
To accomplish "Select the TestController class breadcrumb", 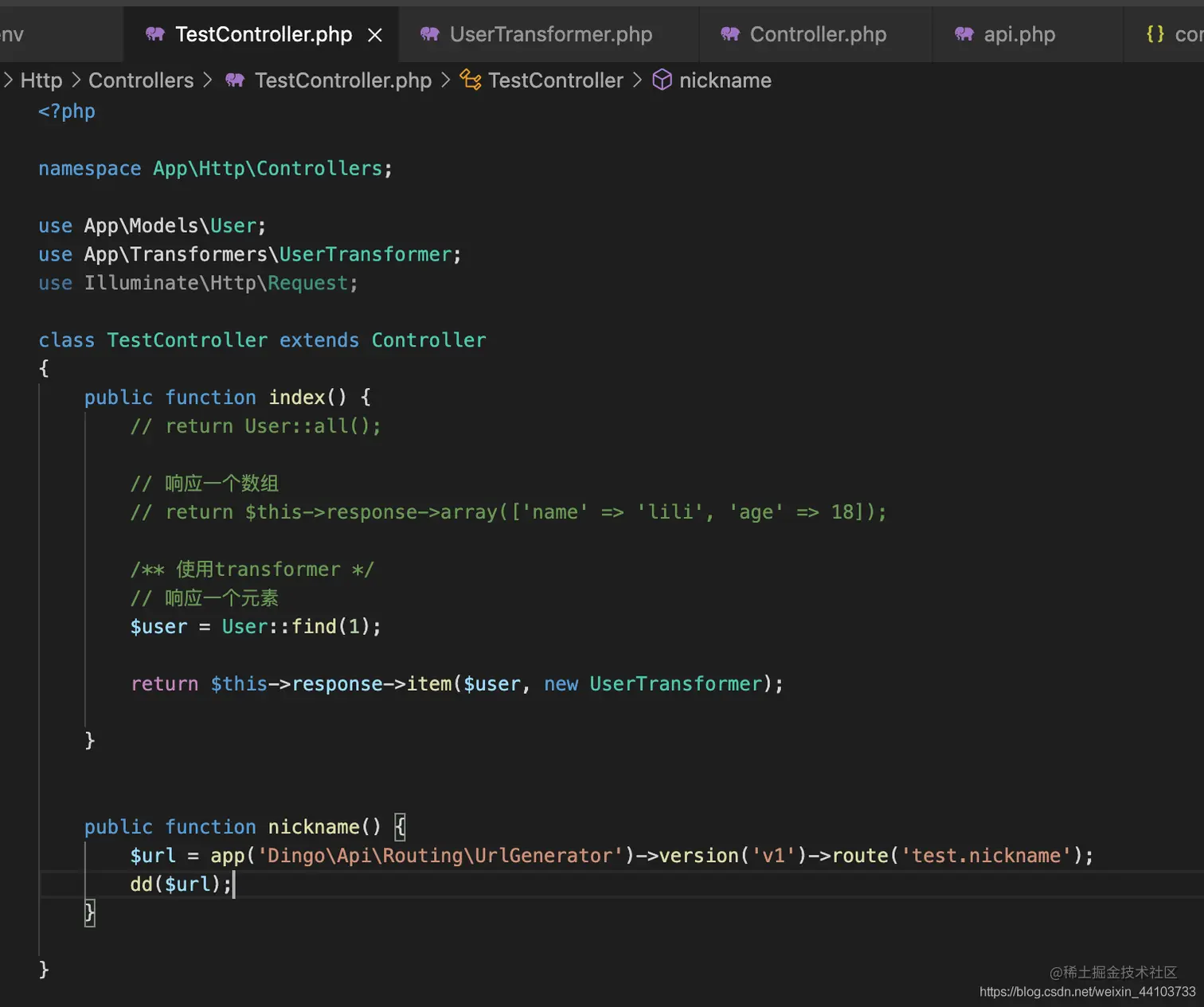I will pyautogui.click(x=556, y=80).
